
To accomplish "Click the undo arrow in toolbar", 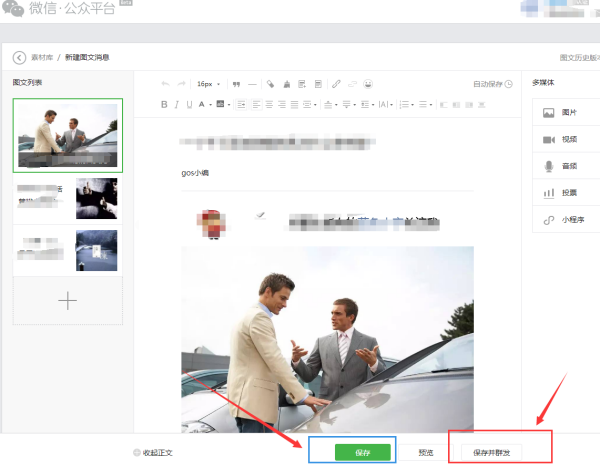I will coord(166,84).
